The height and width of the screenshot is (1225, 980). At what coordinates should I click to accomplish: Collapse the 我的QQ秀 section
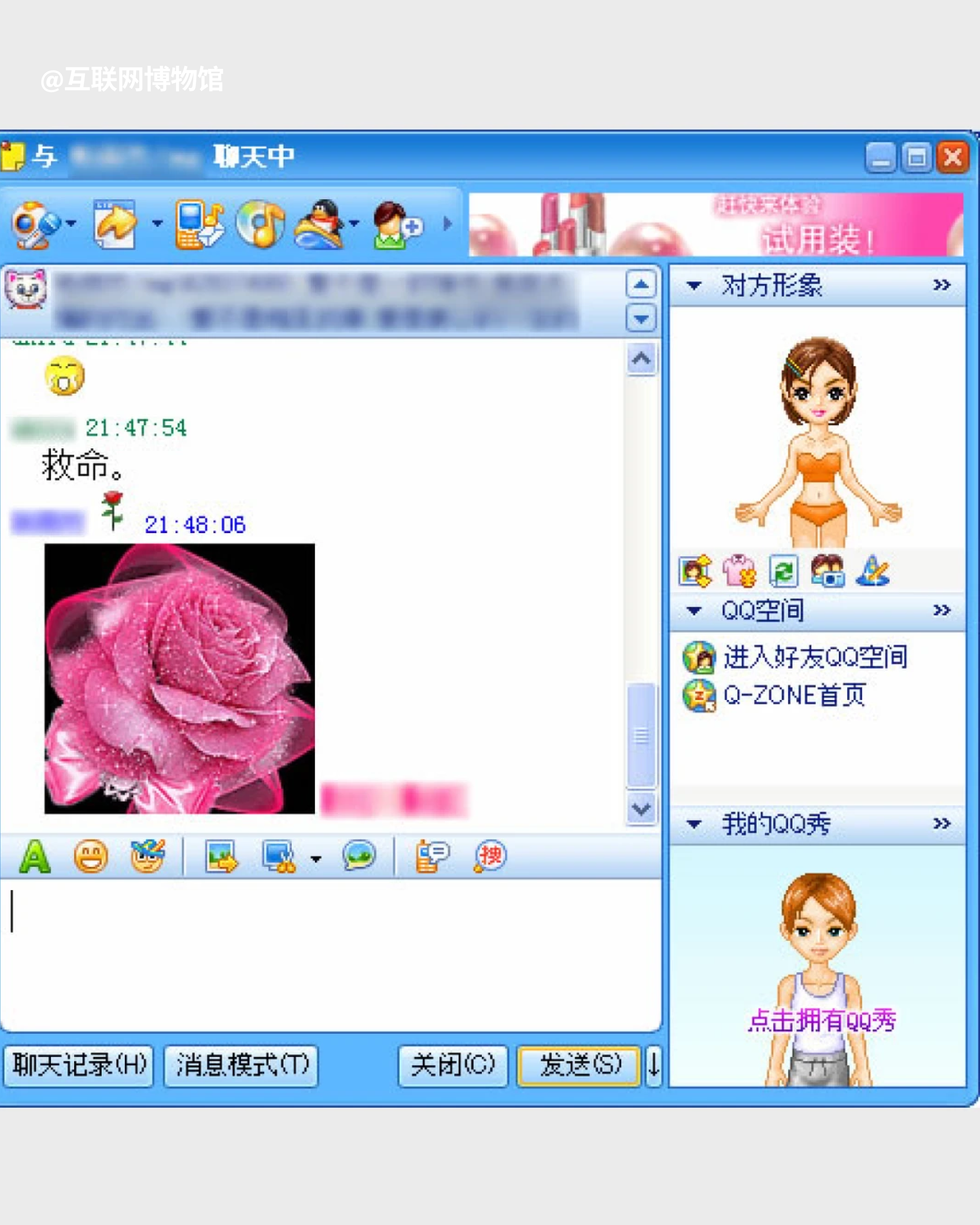point(694,824)
